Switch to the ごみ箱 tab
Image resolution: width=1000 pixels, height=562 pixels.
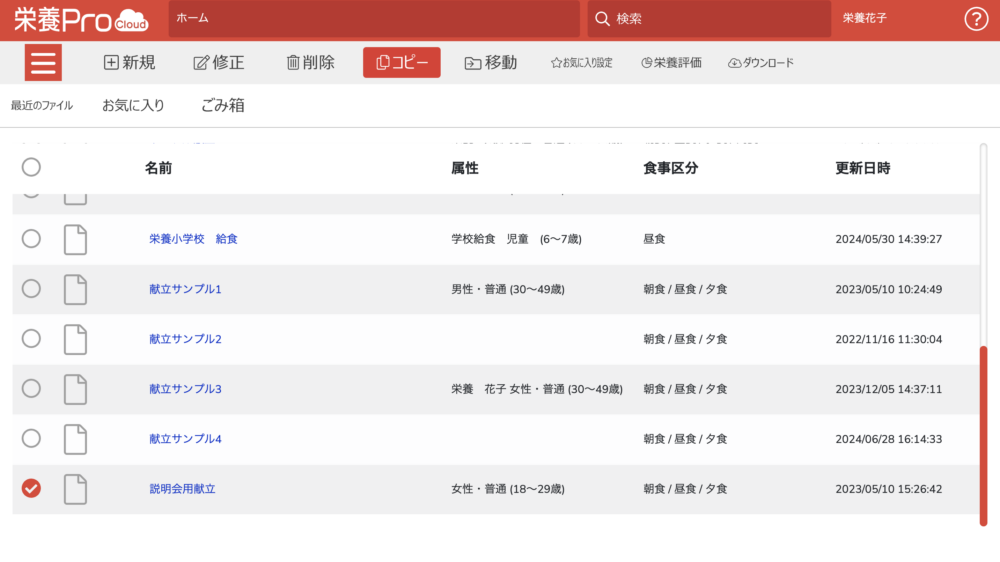point(222,105)
